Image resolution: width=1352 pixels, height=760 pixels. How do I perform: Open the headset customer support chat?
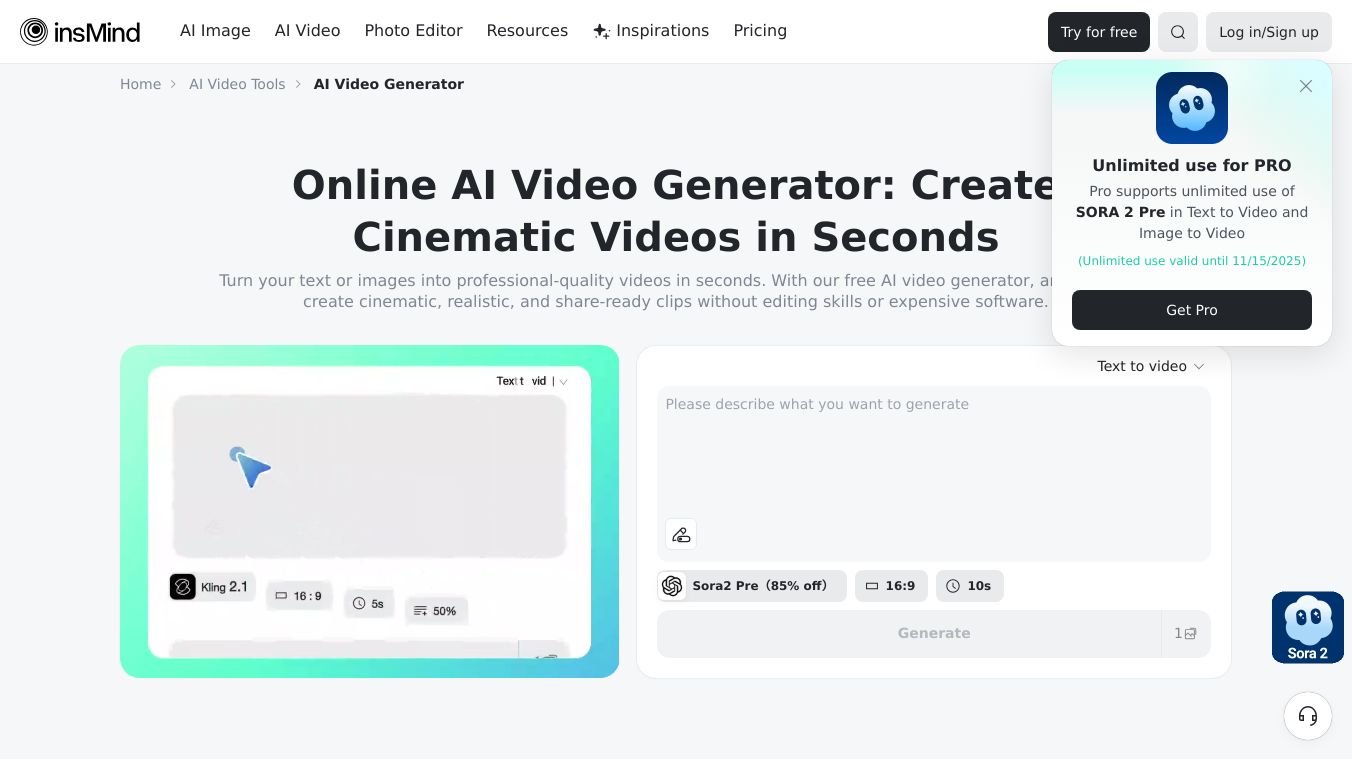point(1308,716)
